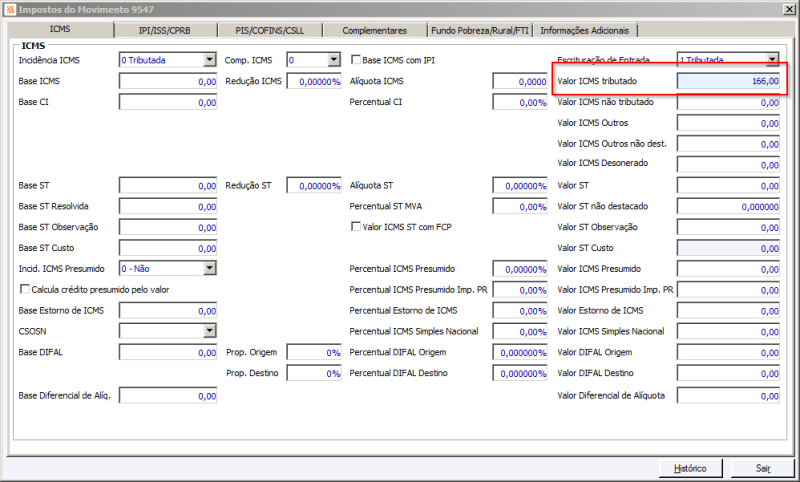This screenshot has height=482, width=800.
Task: Edit Base ST Custo field
Action: point(168,248)
